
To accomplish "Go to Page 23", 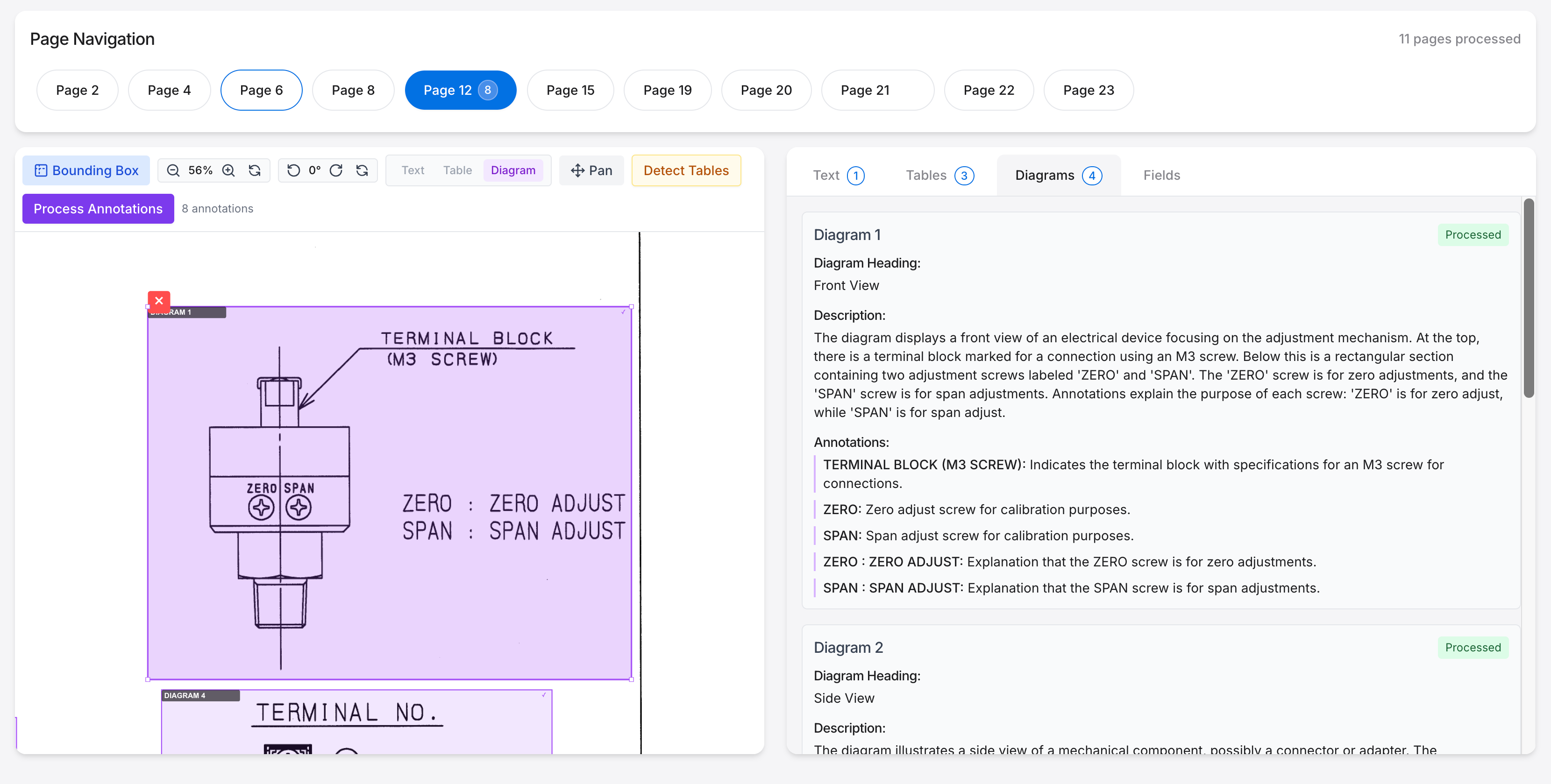I will pos(1089,90).
